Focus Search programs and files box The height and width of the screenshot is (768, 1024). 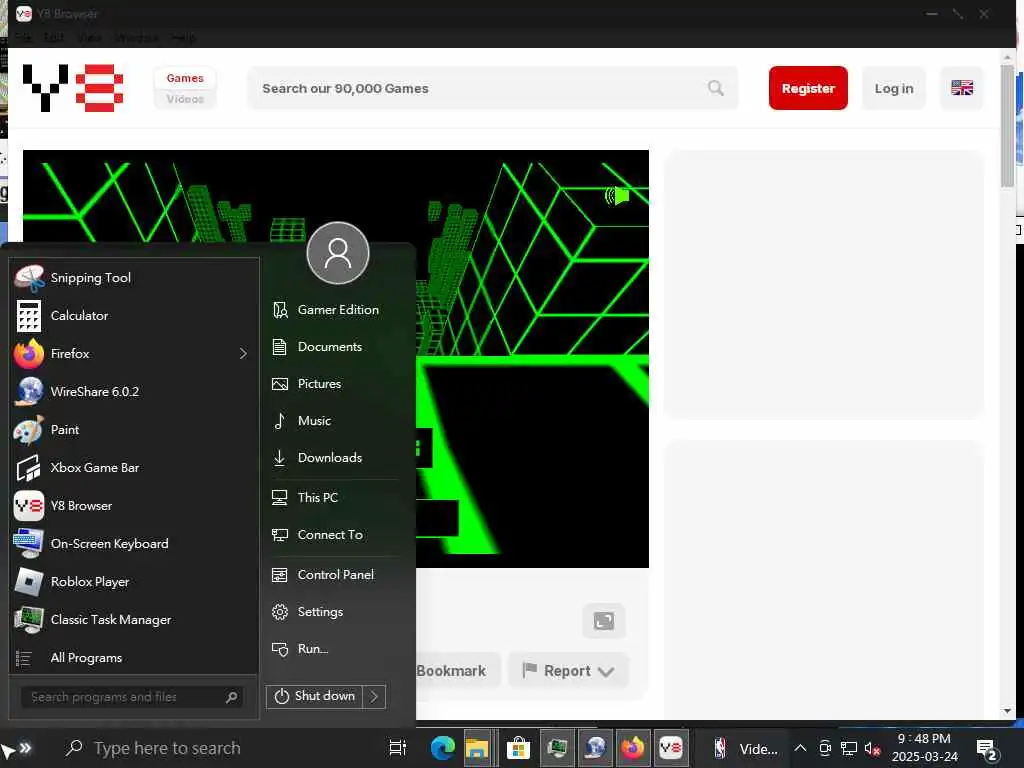[132, 697]
